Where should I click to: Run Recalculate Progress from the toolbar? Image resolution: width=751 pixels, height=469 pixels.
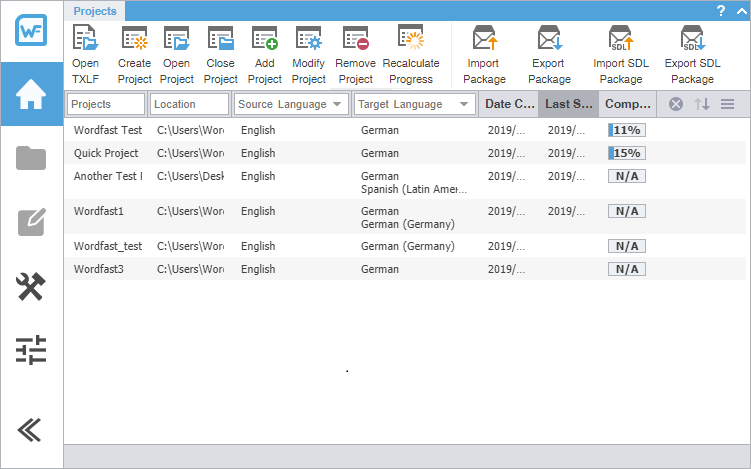click(x=411, y=40)
